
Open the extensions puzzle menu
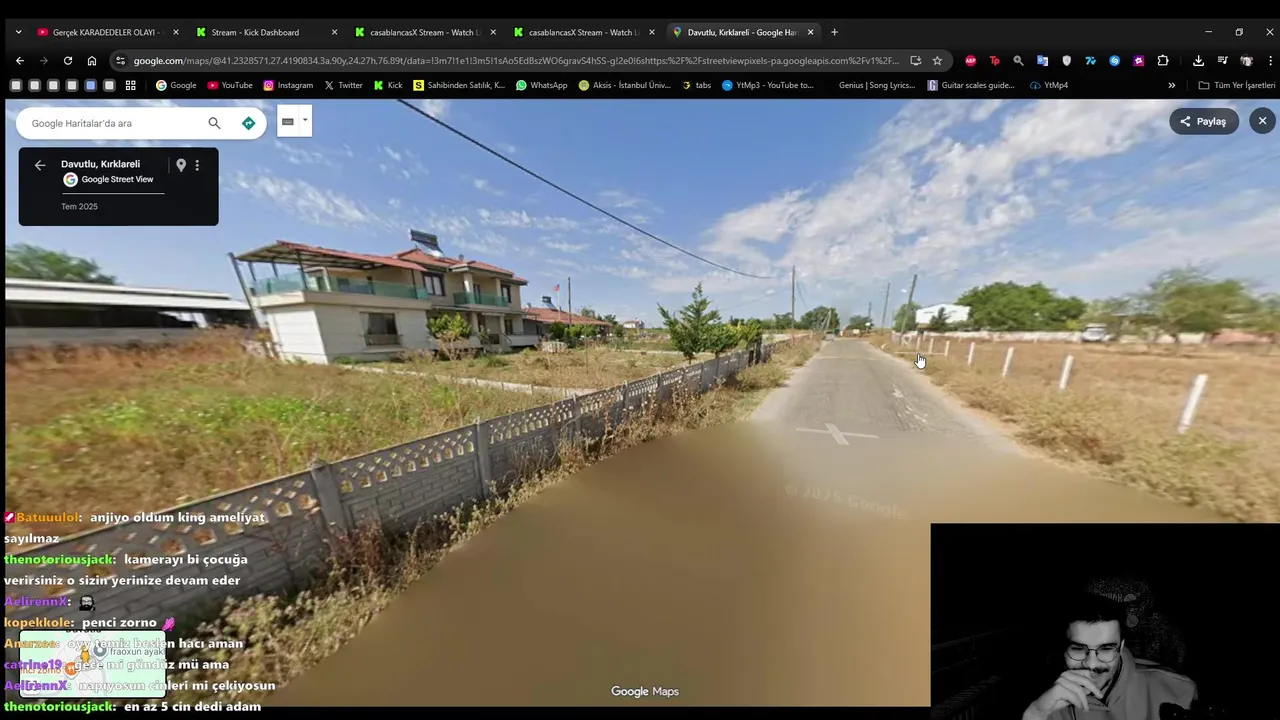click(1163, 60)
